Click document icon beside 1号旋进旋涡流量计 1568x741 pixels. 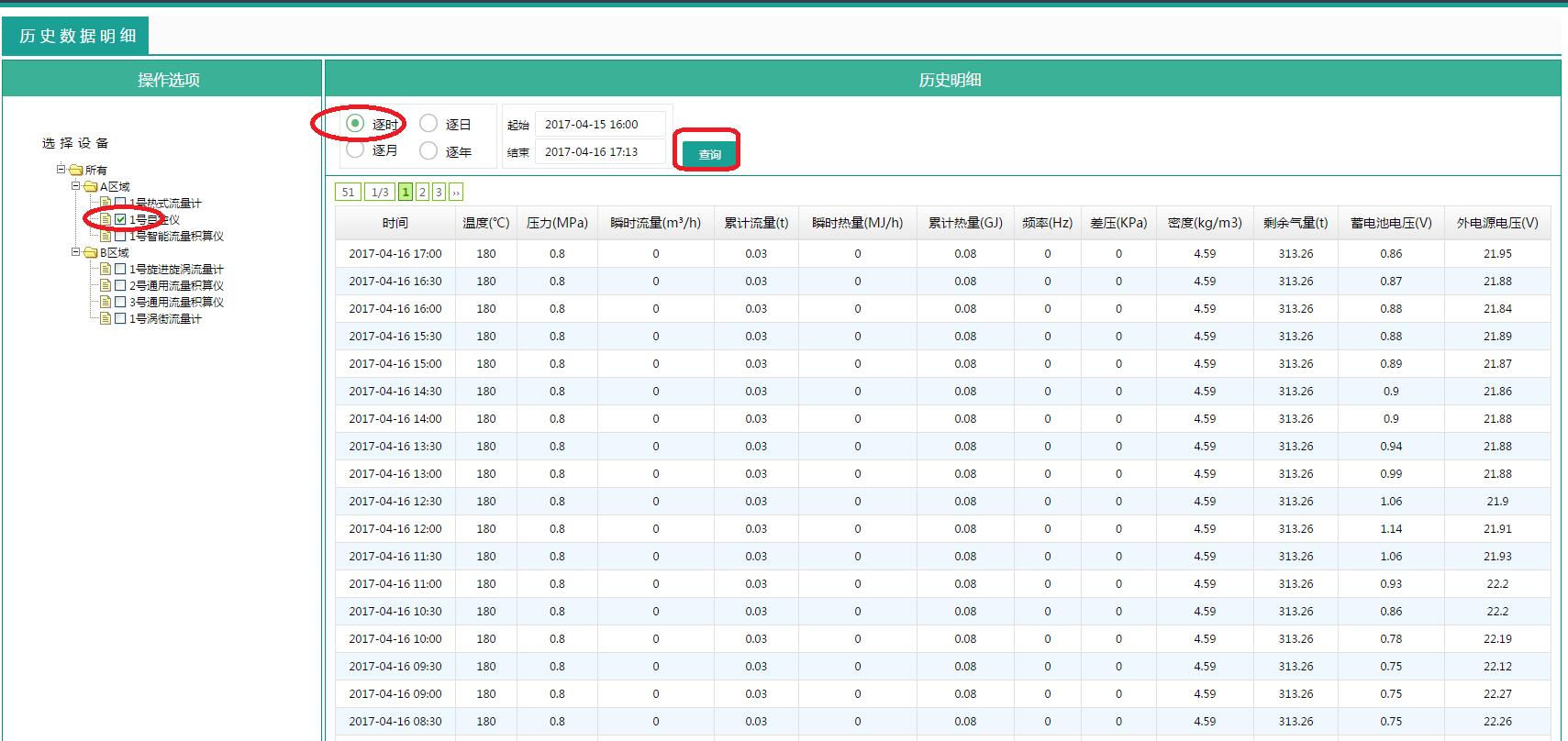tap(106, 269)
